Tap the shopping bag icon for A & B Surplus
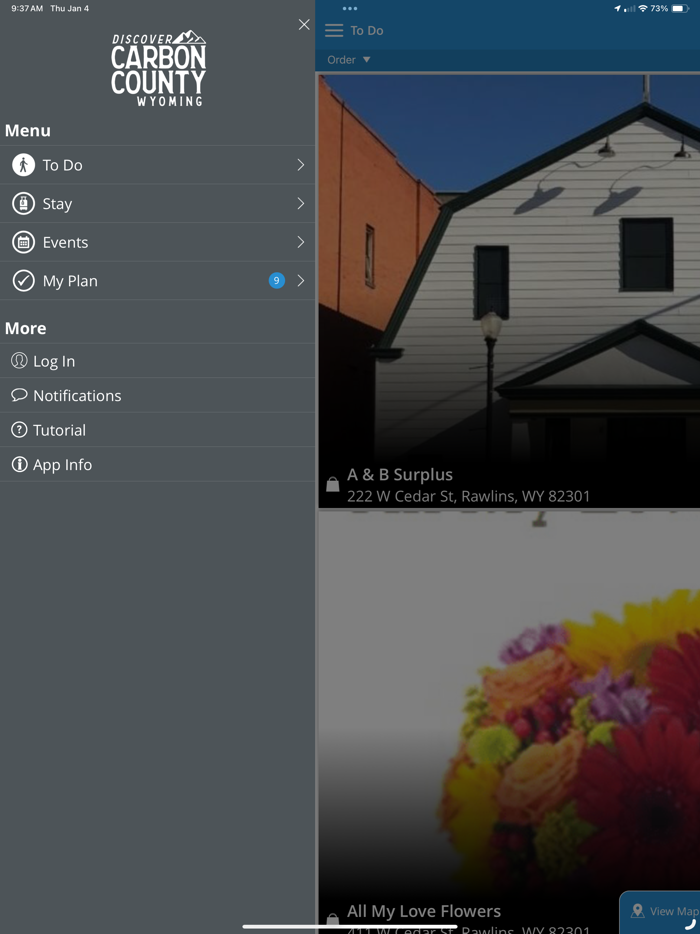This screenshot has height=934, width=700. point(332,485)
